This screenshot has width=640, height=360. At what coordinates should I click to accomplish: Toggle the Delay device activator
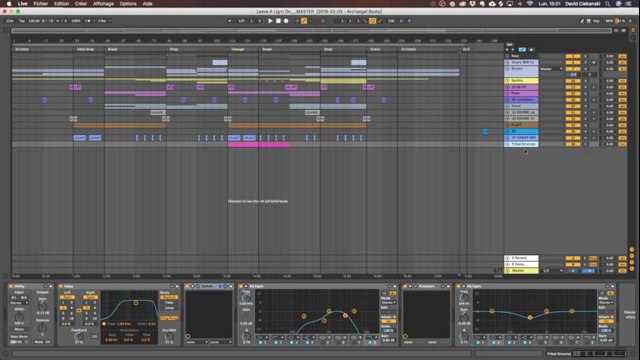click(61, 287)
